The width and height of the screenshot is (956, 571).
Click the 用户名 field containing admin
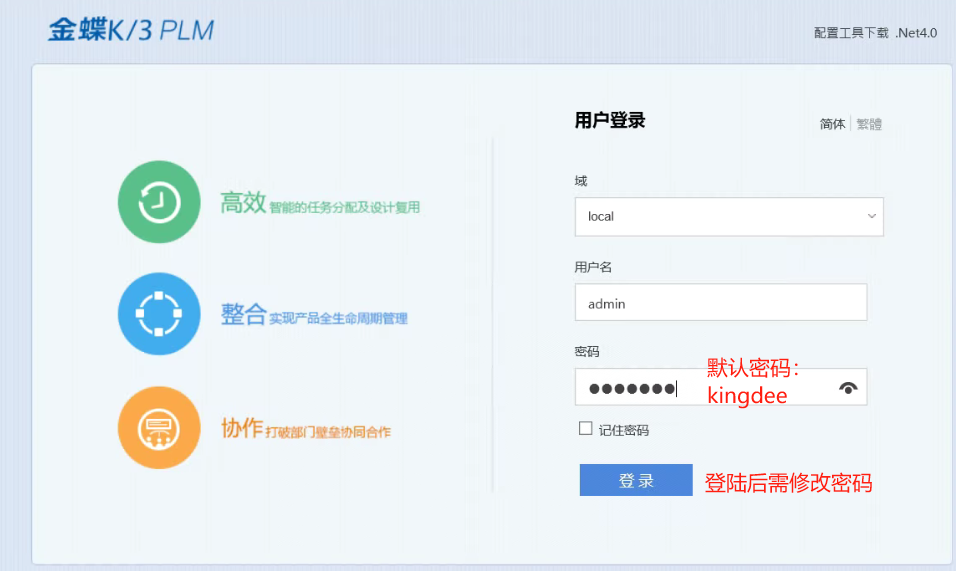coord(721,302)
